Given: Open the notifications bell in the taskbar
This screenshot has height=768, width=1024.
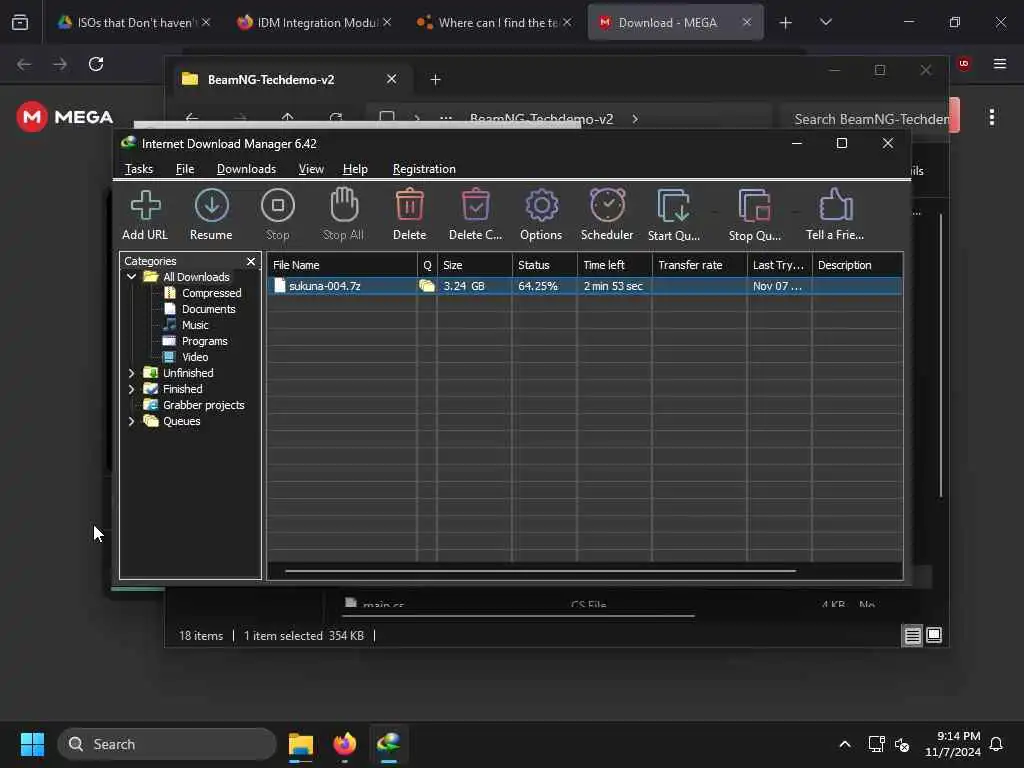Looking at the screenshot, I should [996, 744].
